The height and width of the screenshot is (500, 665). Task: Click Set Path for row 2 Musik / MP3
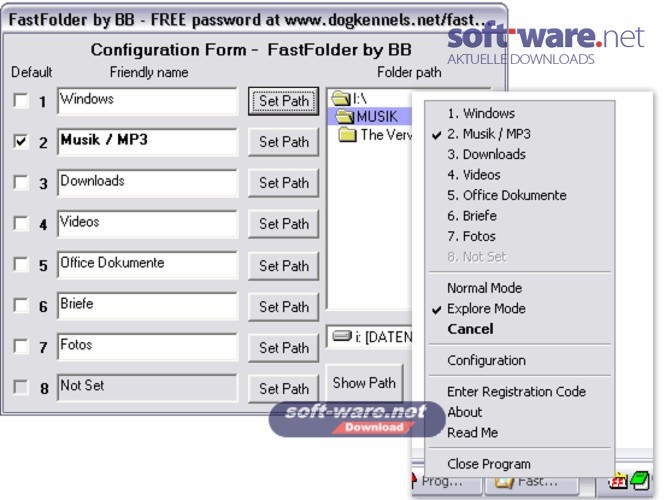click(x=284, y=142)
